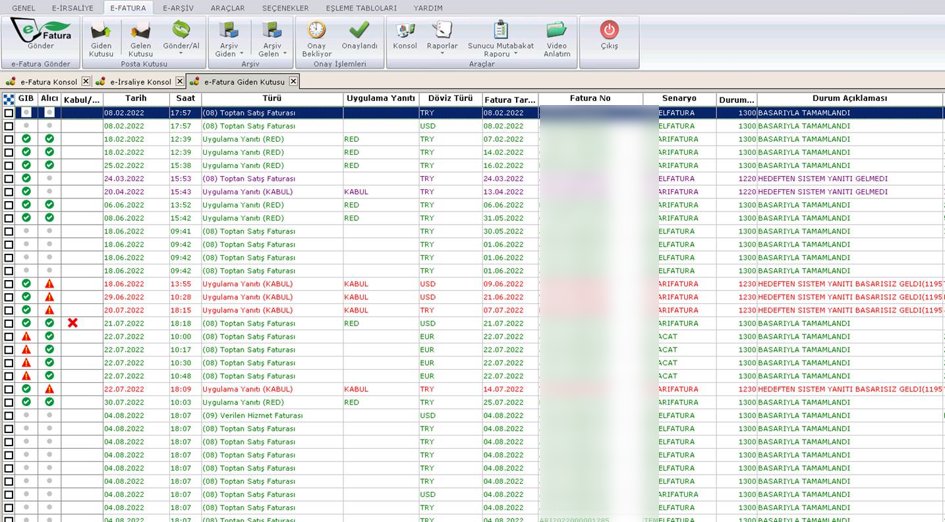Sort by the Tarih column header
The image size is (945, 522).
(x=136, y=99)
